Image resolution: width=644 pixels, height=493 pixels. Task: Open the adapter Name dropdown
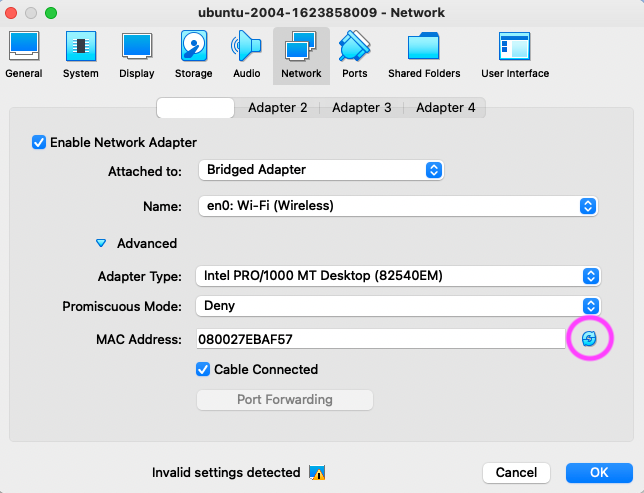click(397, 206)
